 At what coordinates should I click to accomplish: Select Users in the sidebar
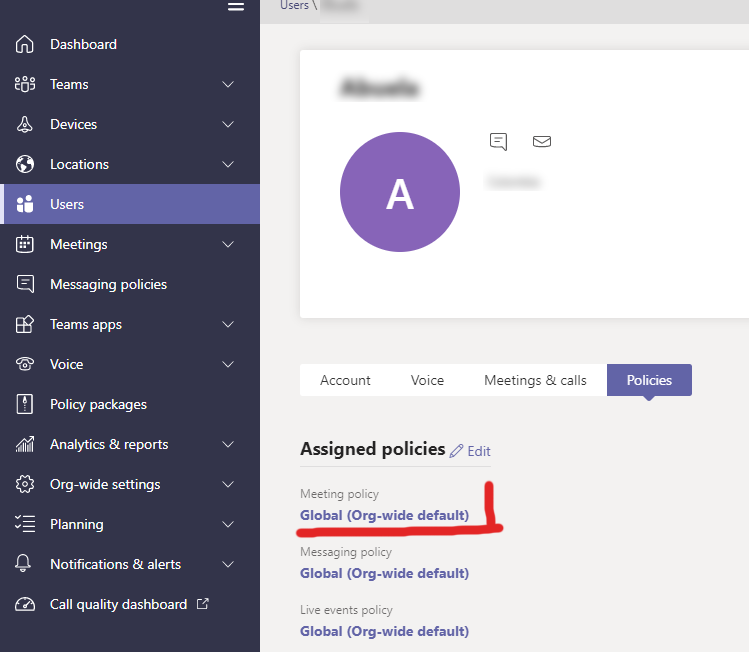(130, 204)
